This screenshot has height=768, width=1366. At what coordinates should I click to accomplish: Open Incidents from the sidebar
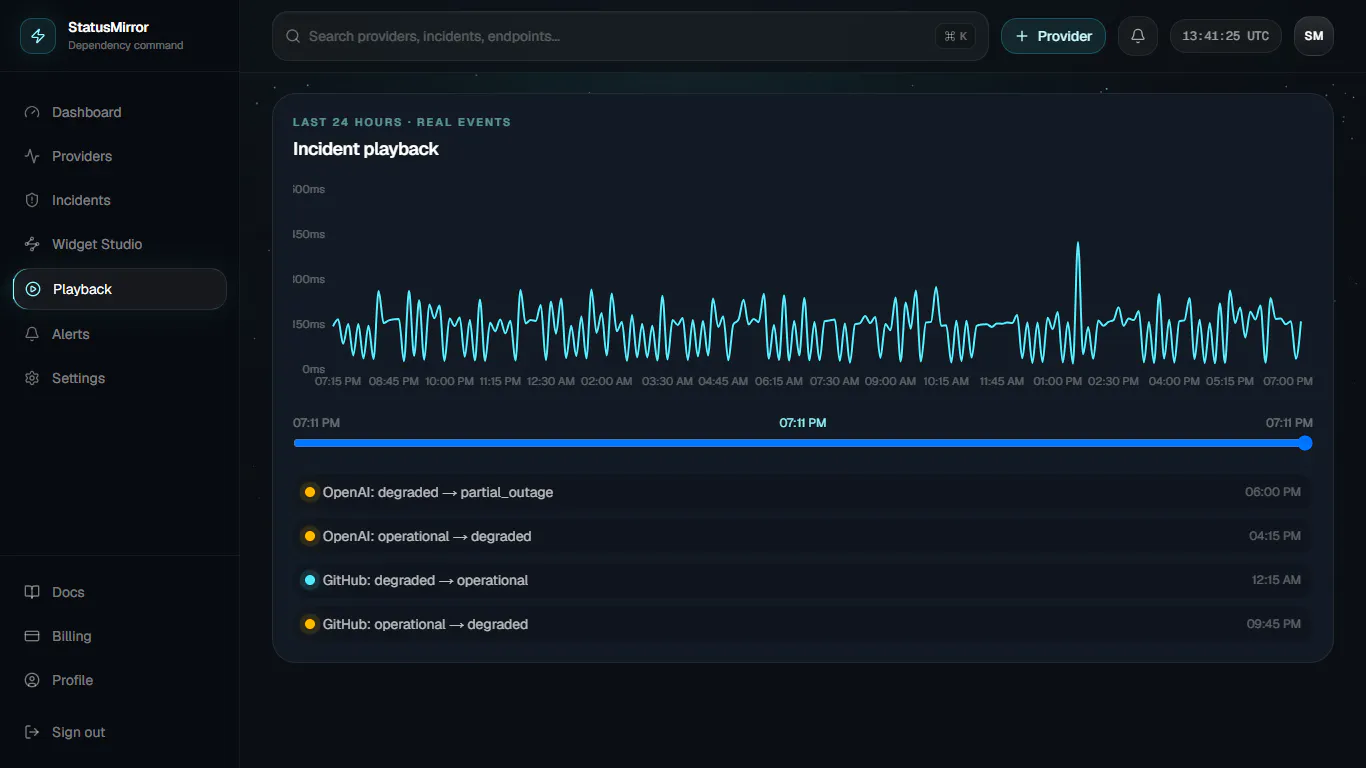point(120,200)
